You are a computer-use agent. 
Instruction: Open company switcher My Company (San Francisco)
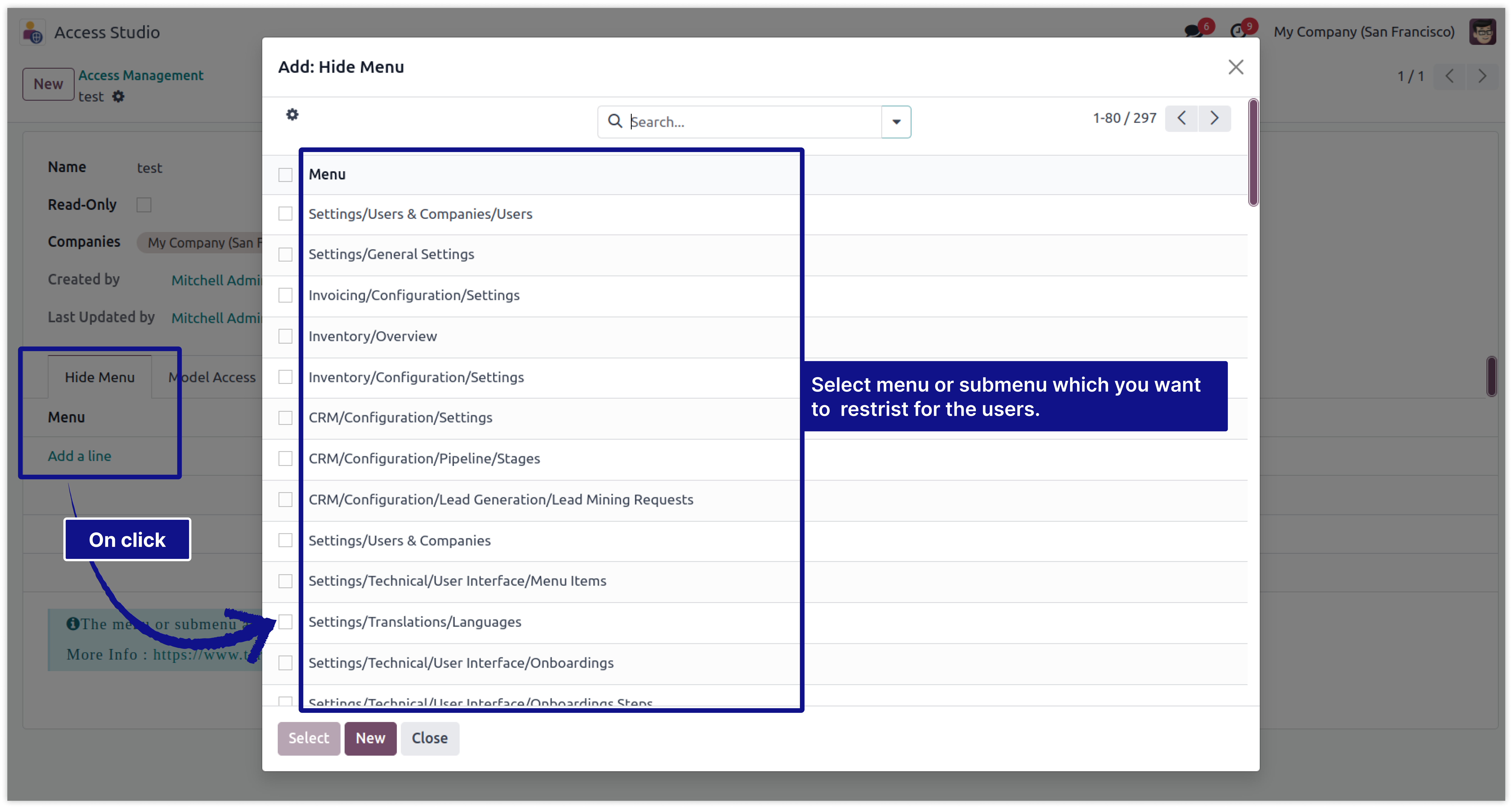(1364, 32)
